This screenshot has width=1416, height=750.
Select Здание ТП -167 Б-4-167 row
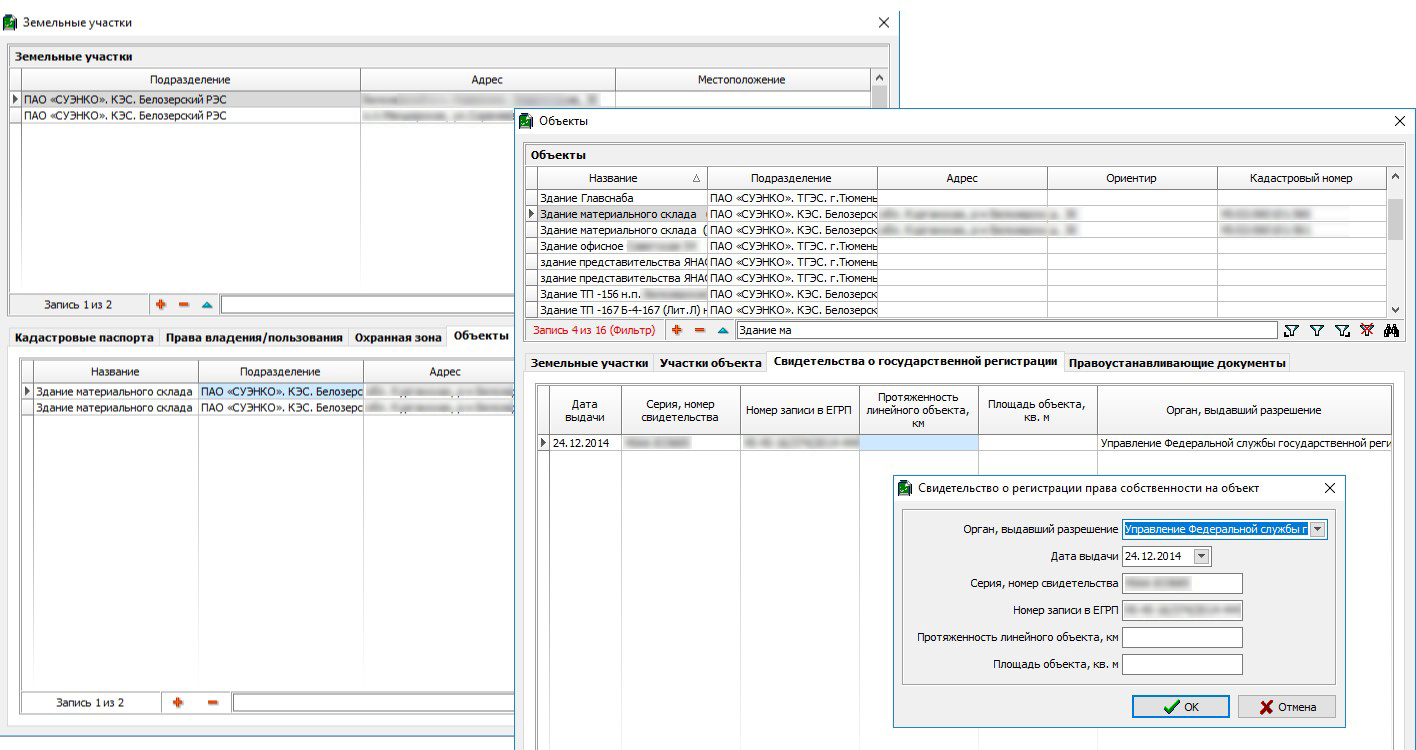click(x=957, y=310)
